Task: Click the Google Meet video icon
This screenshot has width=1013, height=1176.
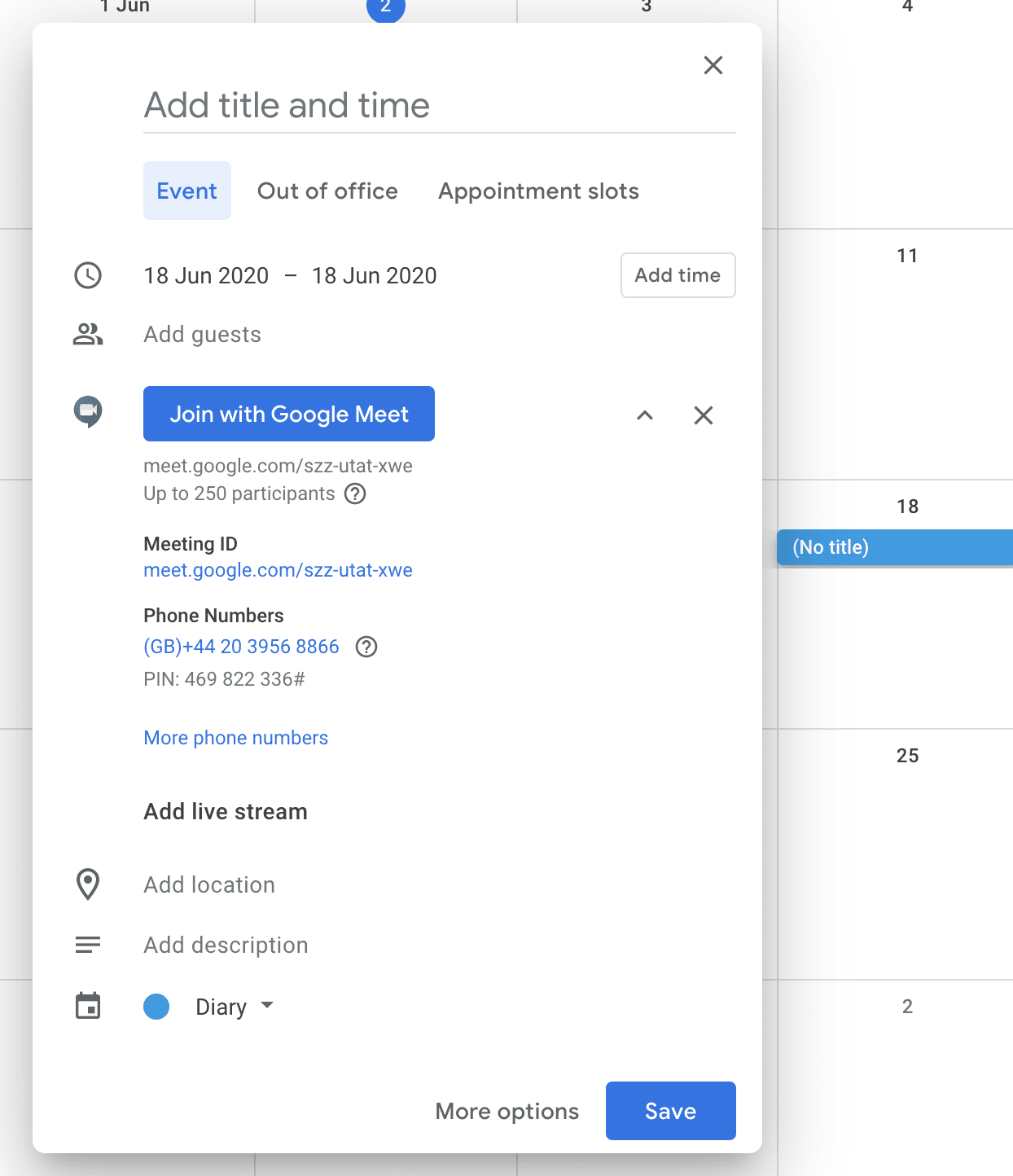Action: [x=88, y=411]
